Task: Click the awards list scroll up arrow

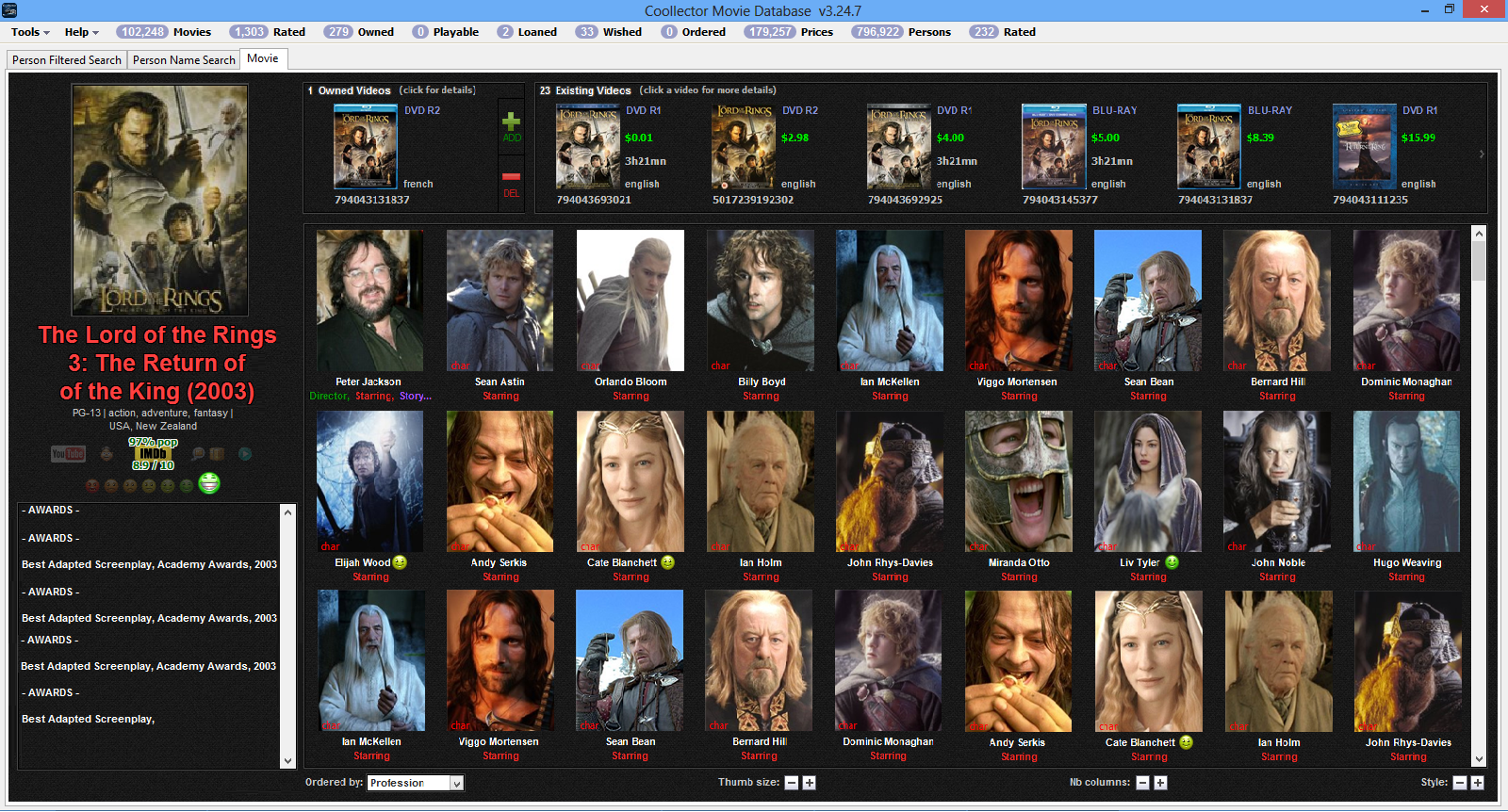Action: pos(288,512)
